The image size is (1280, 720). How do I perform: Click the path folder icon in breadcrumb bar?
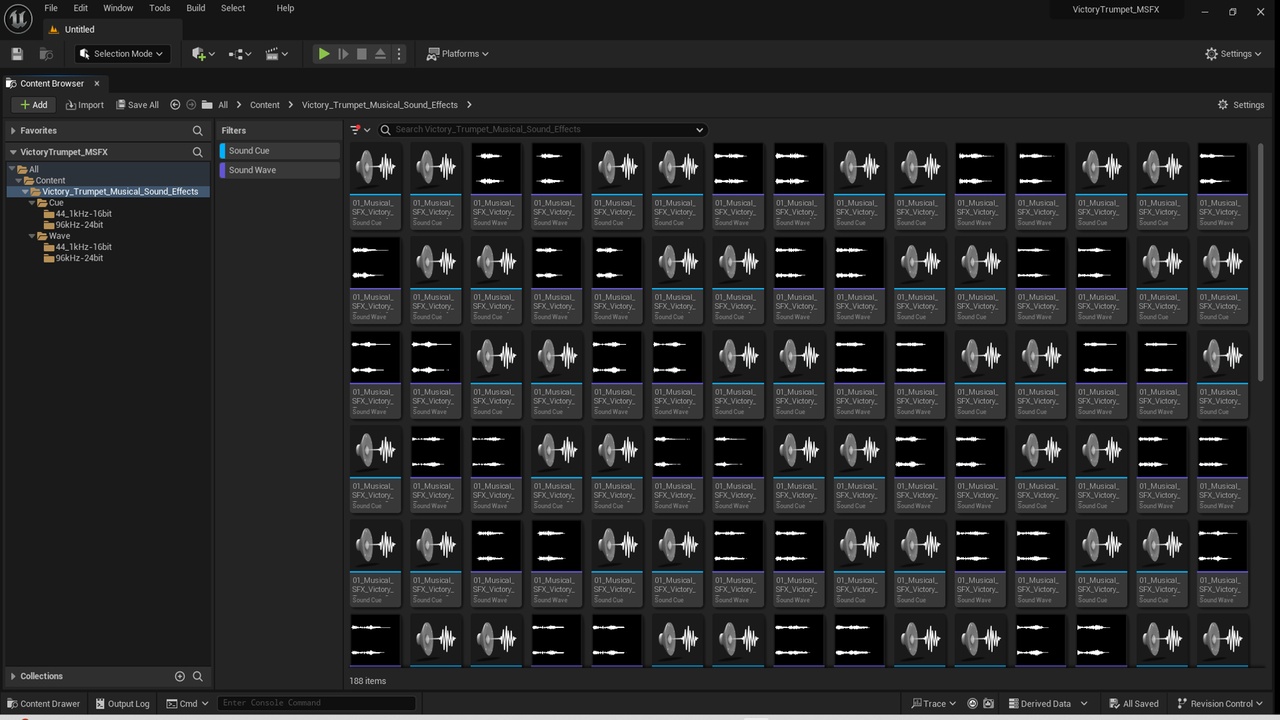coord(207,105)
